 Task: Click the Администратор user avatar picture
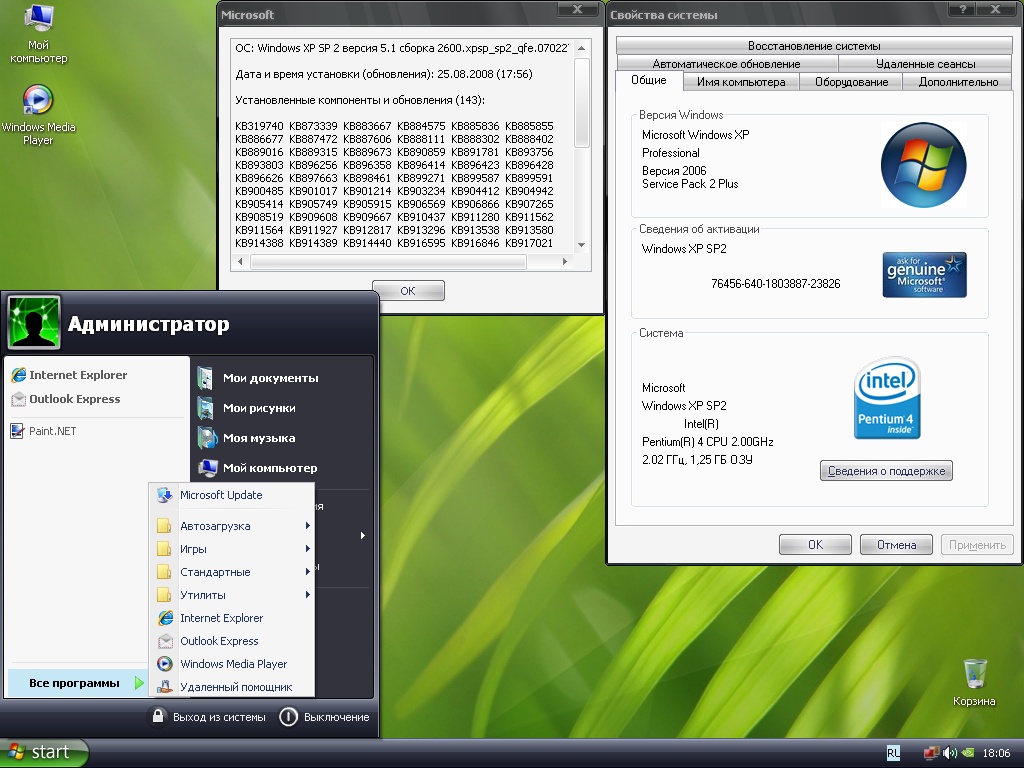pos(34,322)
